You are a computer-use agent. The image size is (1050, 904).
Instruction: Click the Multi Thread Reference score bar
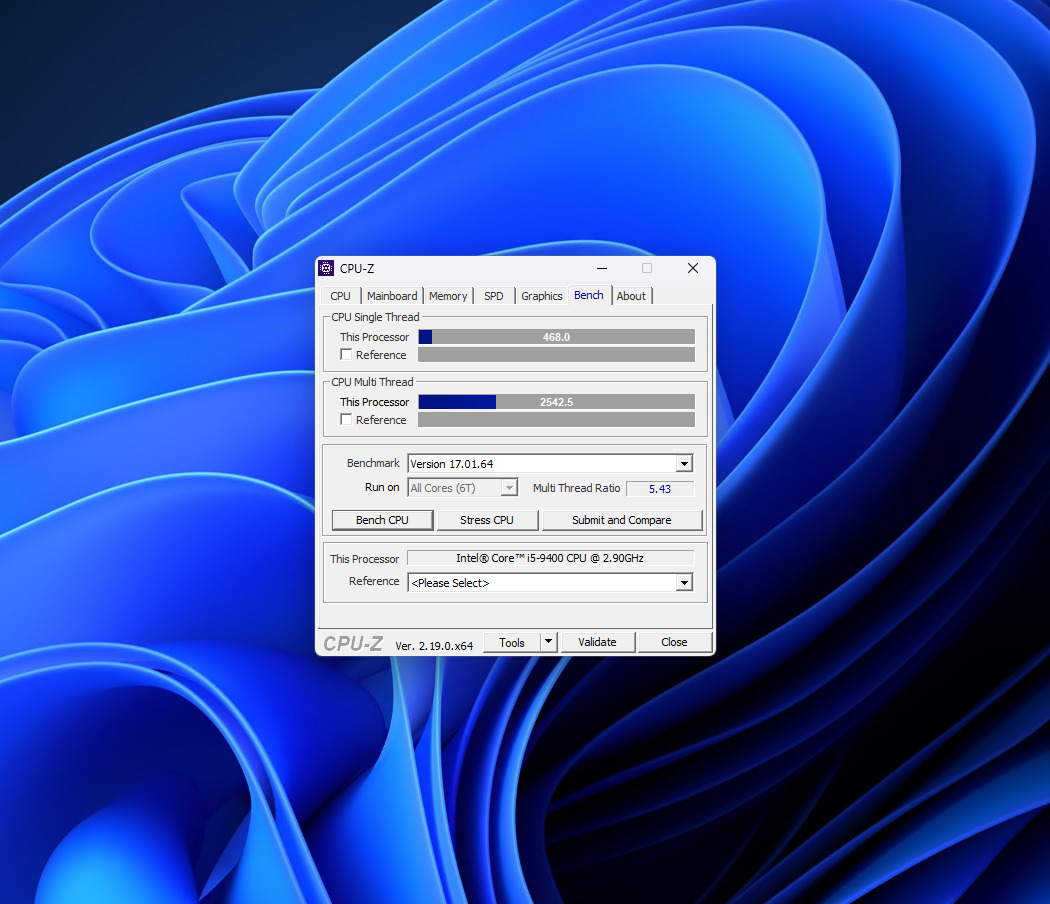pyautogui.click(x=556, y=419)
